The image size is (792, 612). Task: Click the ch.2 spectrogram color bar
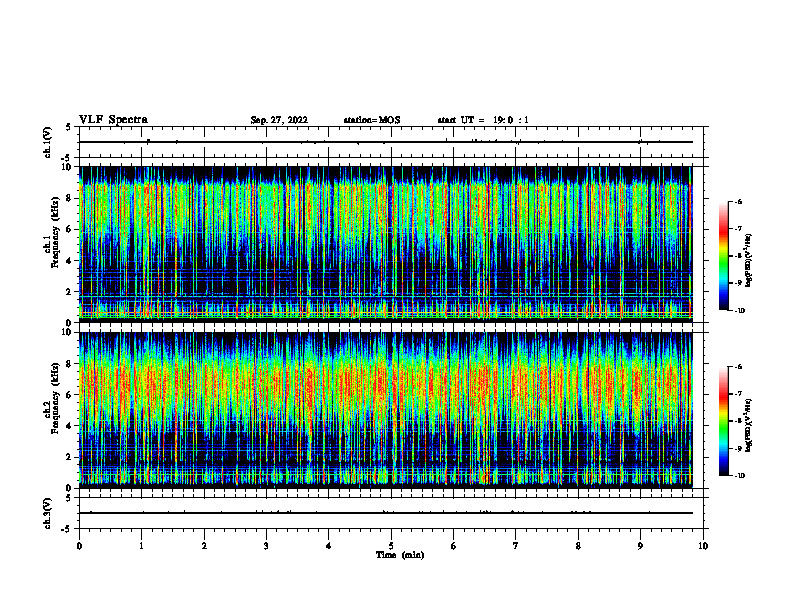point(723,421)
